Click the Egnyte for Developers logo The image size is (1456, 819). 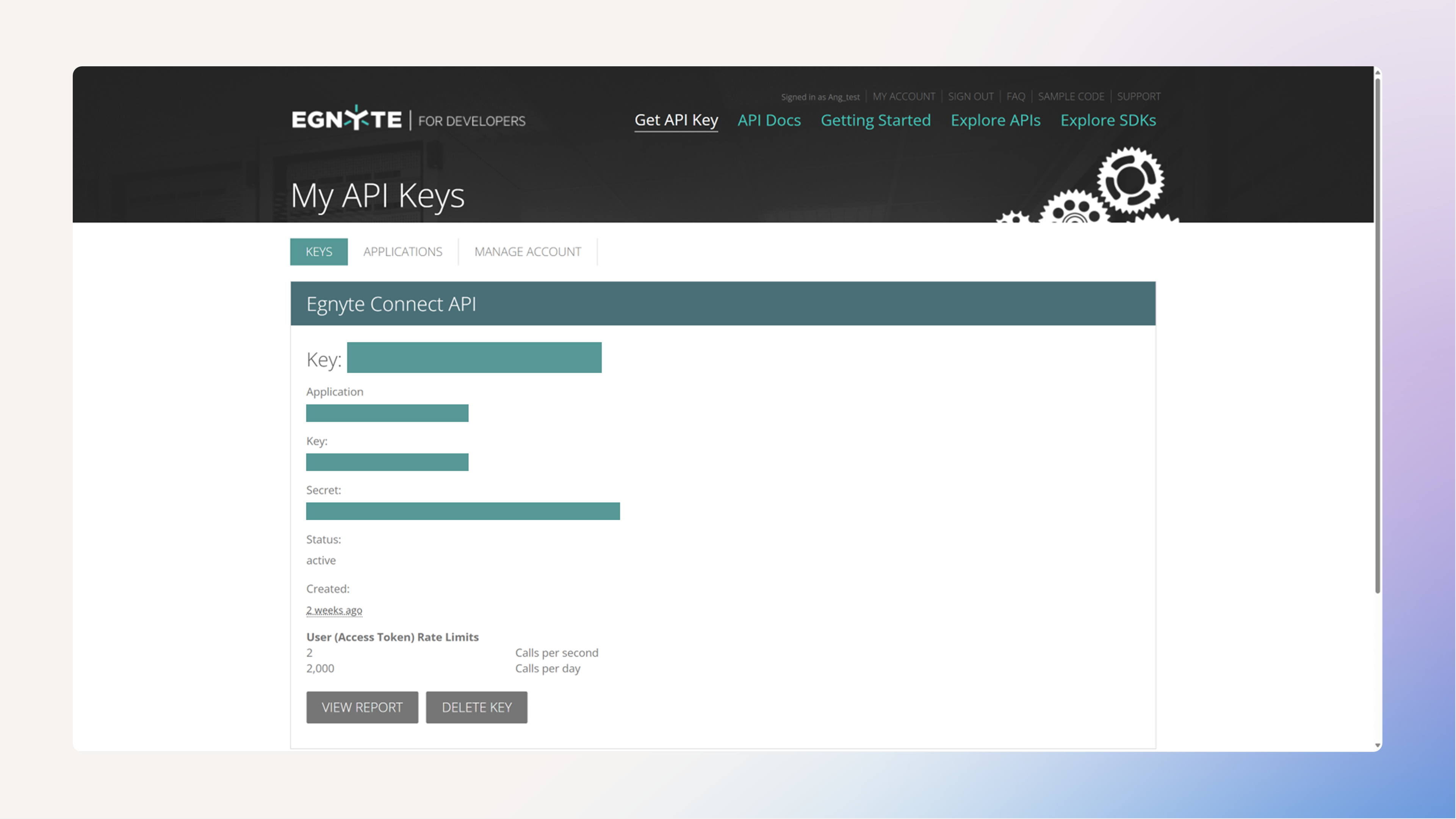click(408, 119)
